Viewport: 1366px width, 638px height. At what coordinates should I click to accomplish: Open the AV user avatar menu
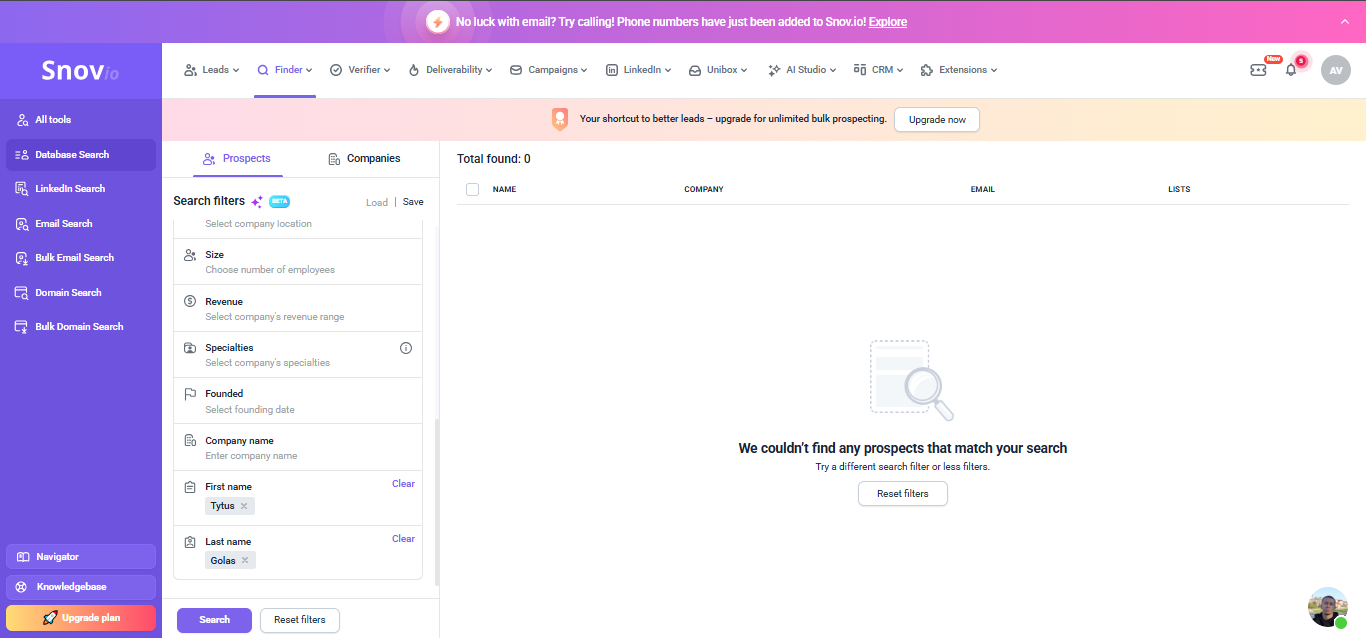pyautogui.click(x=1335, y=70)
